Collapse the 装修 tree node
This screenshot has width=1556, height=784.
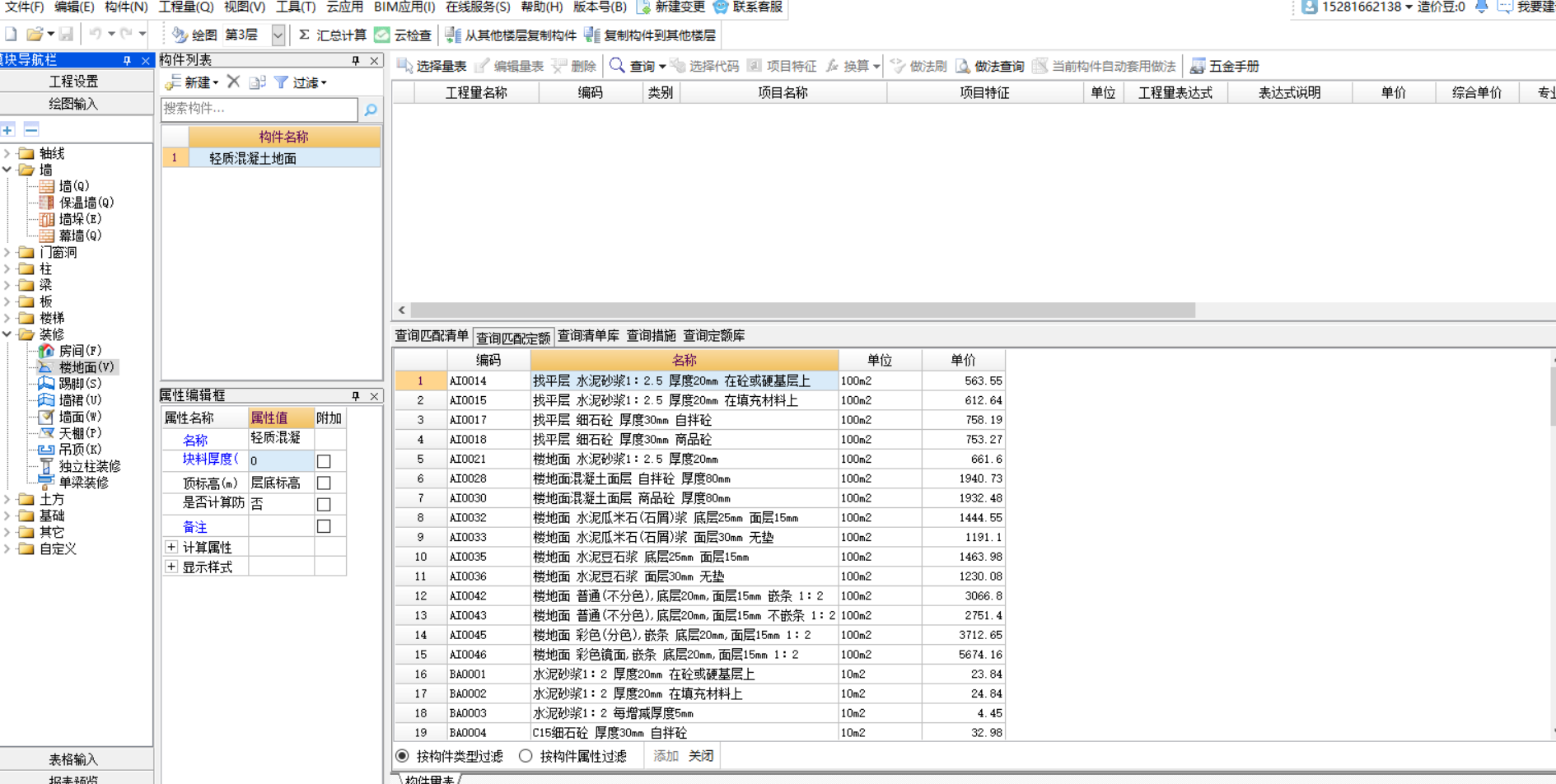(7, 334)
